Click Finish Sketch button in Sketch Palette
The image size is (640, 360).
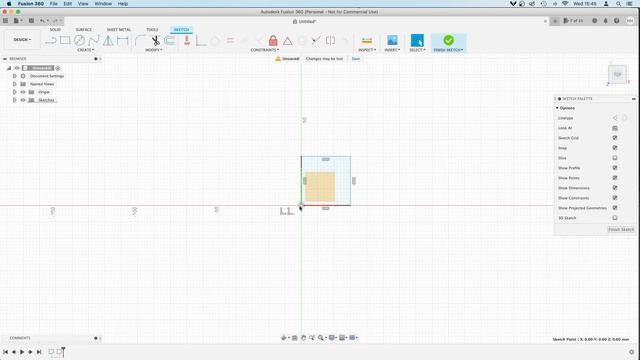point(621,229)
